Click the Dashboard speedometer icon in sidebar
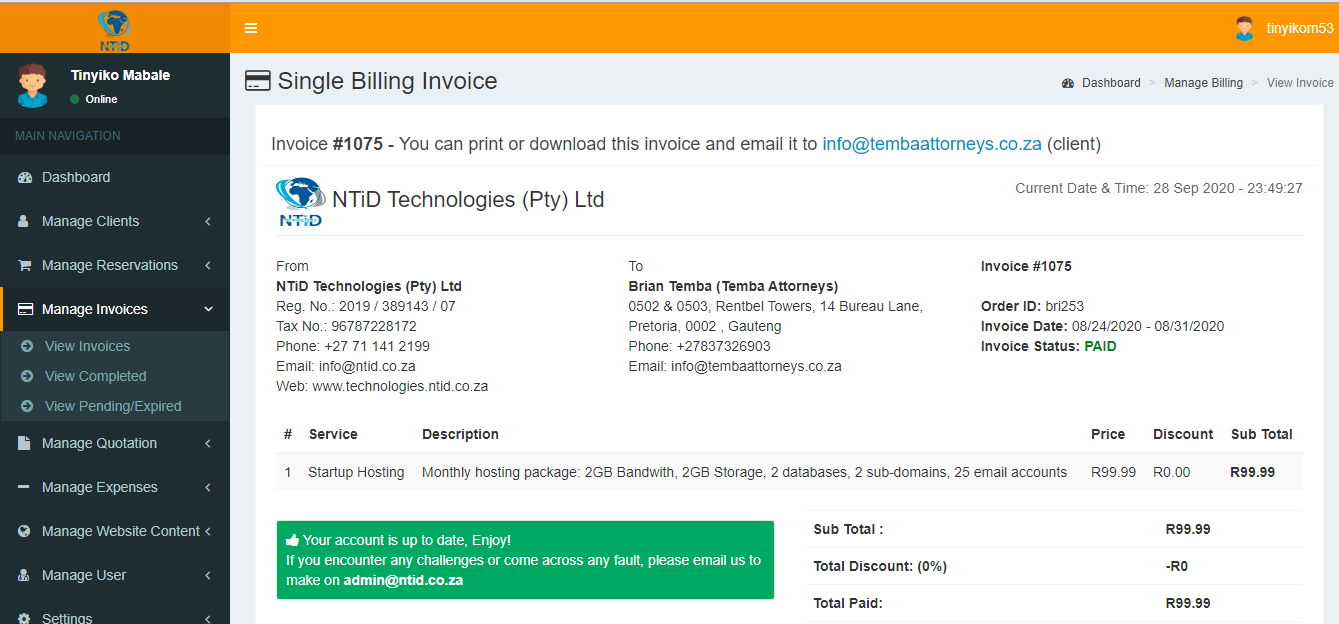This screenshot has width=1339, height=624. click(25, 177)
